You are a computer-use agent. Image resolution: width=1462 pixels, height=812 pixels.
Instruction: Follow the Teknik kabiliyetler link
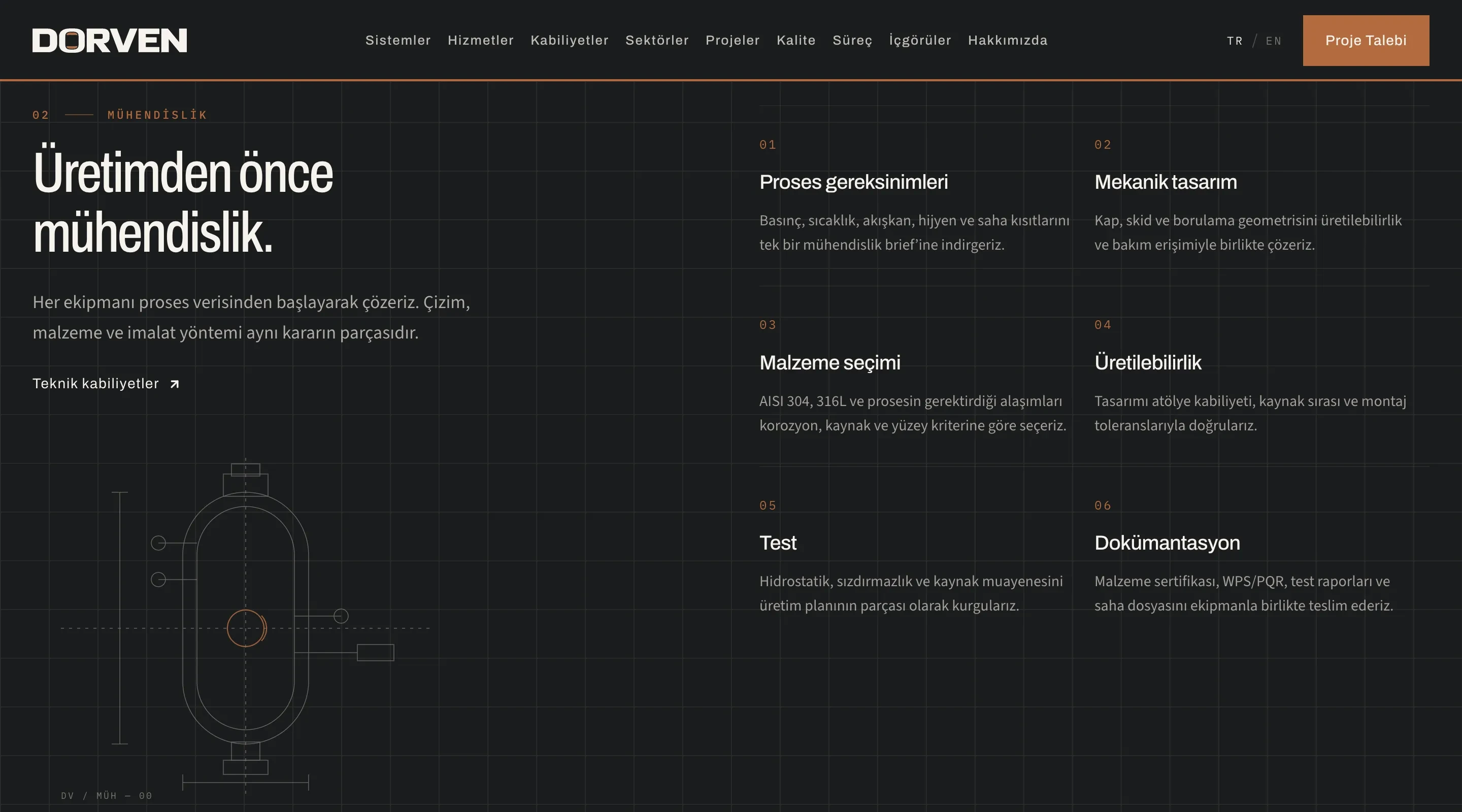pyautogui.click(x=106, y=384)
